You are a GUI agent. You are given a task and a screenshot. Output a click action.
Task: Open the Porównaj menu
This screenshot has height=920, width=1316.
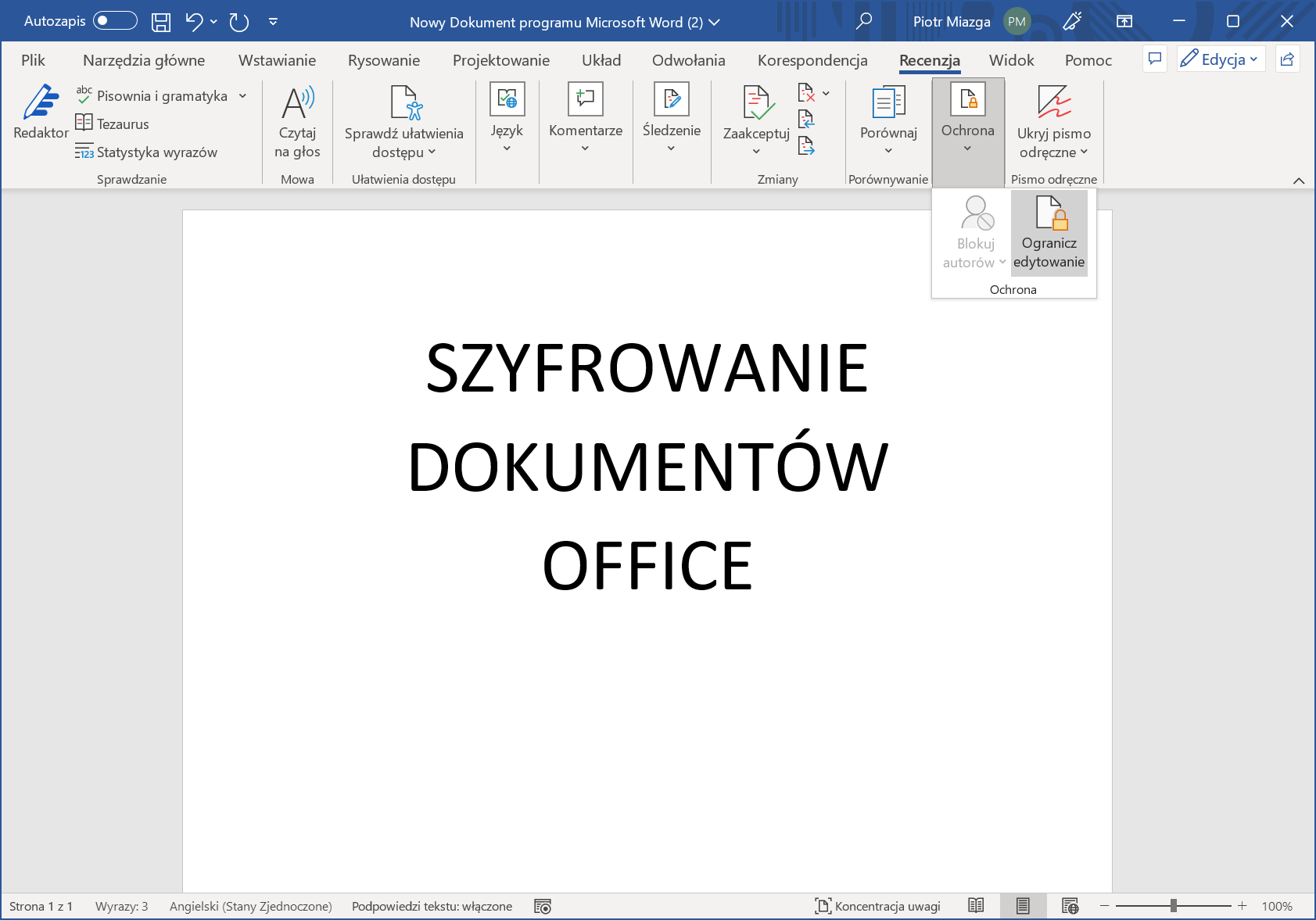point(888,120)
